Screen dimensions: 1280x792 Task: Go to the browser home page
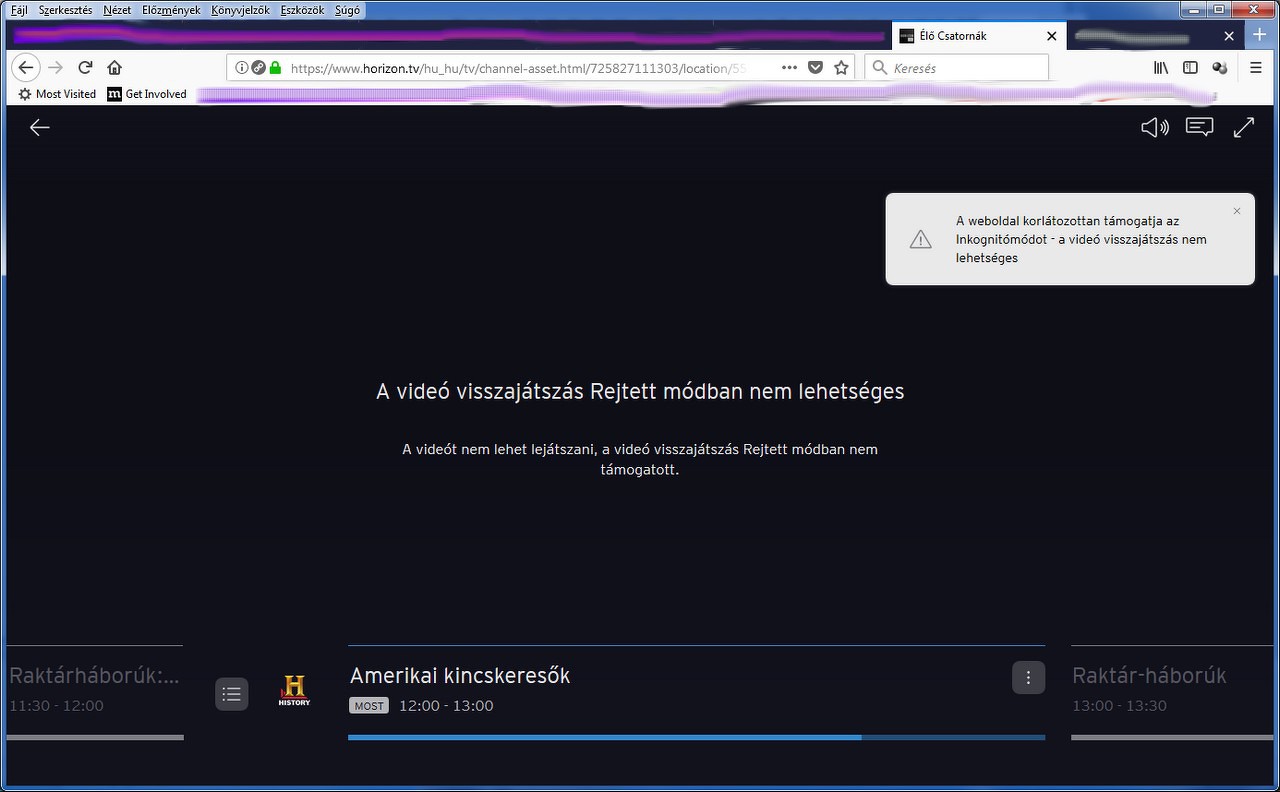[x=114, y=67]
